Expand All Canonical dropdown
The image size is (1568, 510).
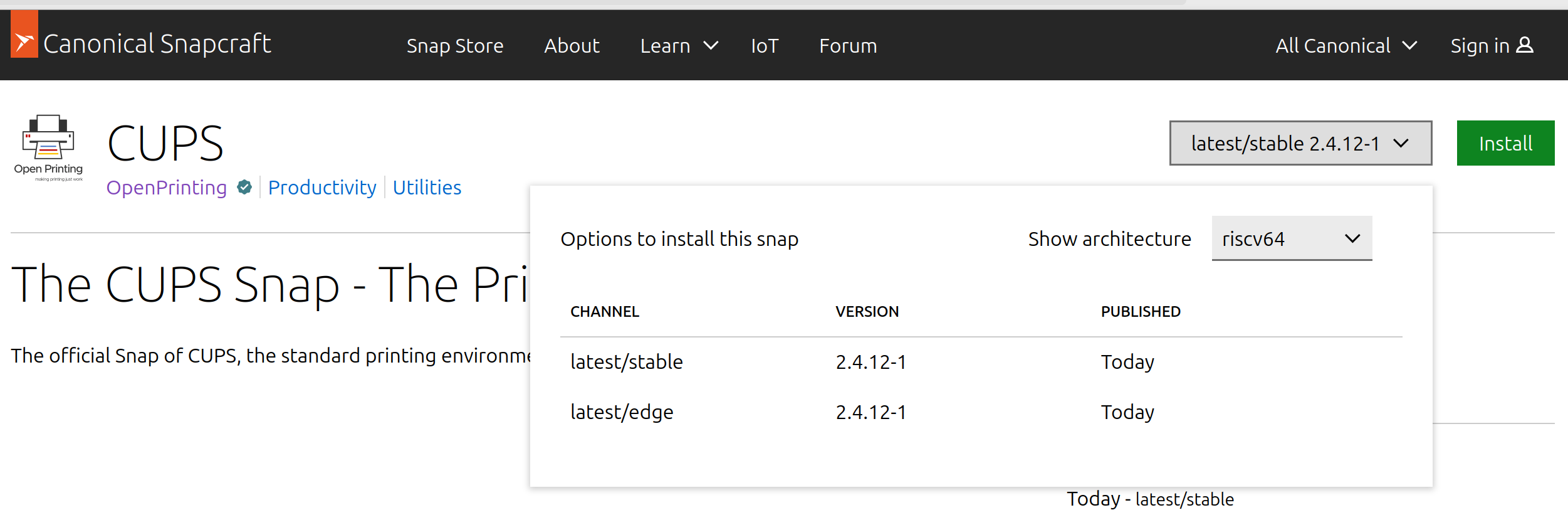1346,46
